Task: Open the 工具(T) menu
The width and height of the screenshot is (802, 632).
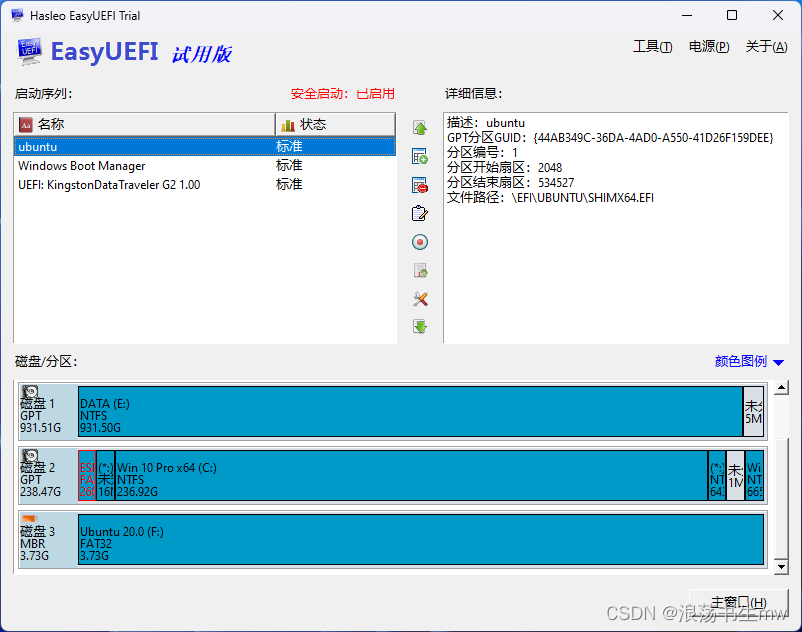Action: [653, 47]
